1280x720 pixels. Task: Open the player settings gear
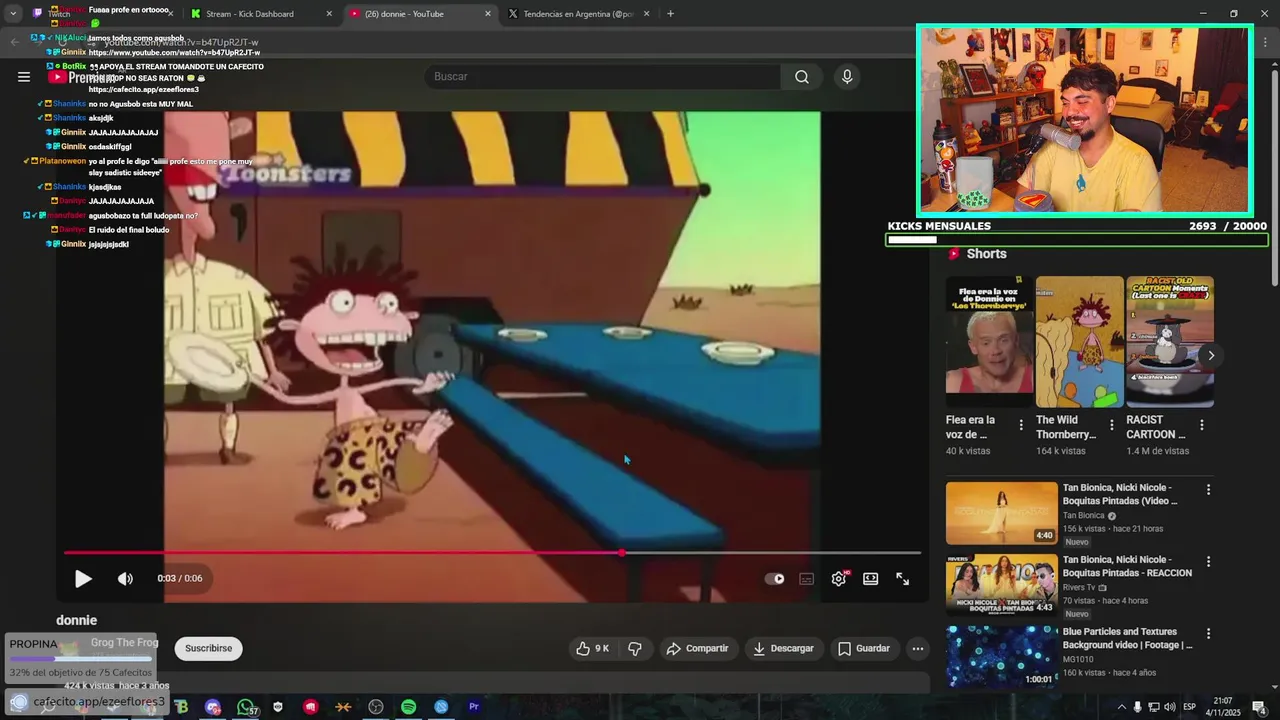[838, 578]
